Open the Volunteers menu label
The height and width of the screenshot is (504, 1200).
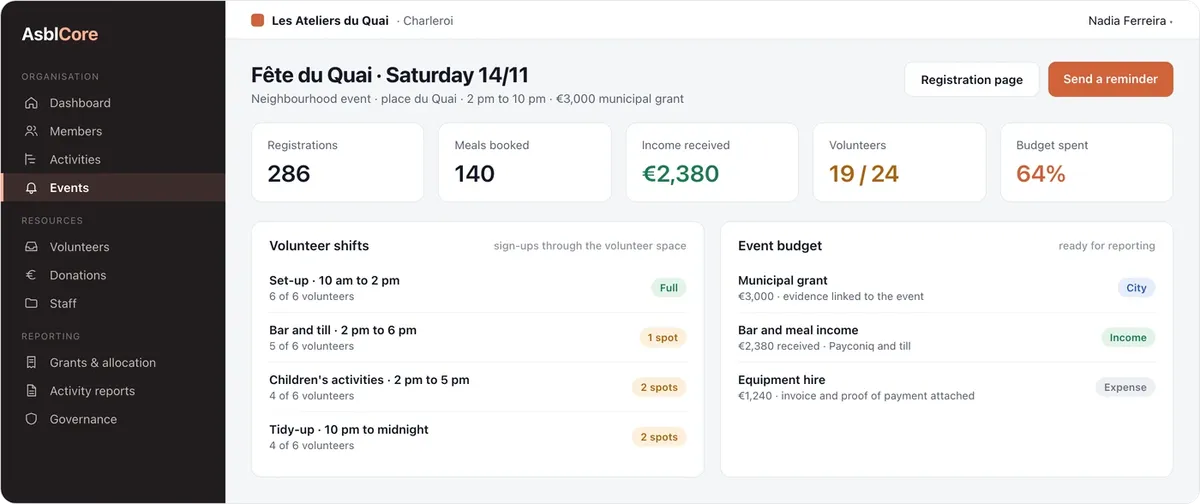[80, 247]
